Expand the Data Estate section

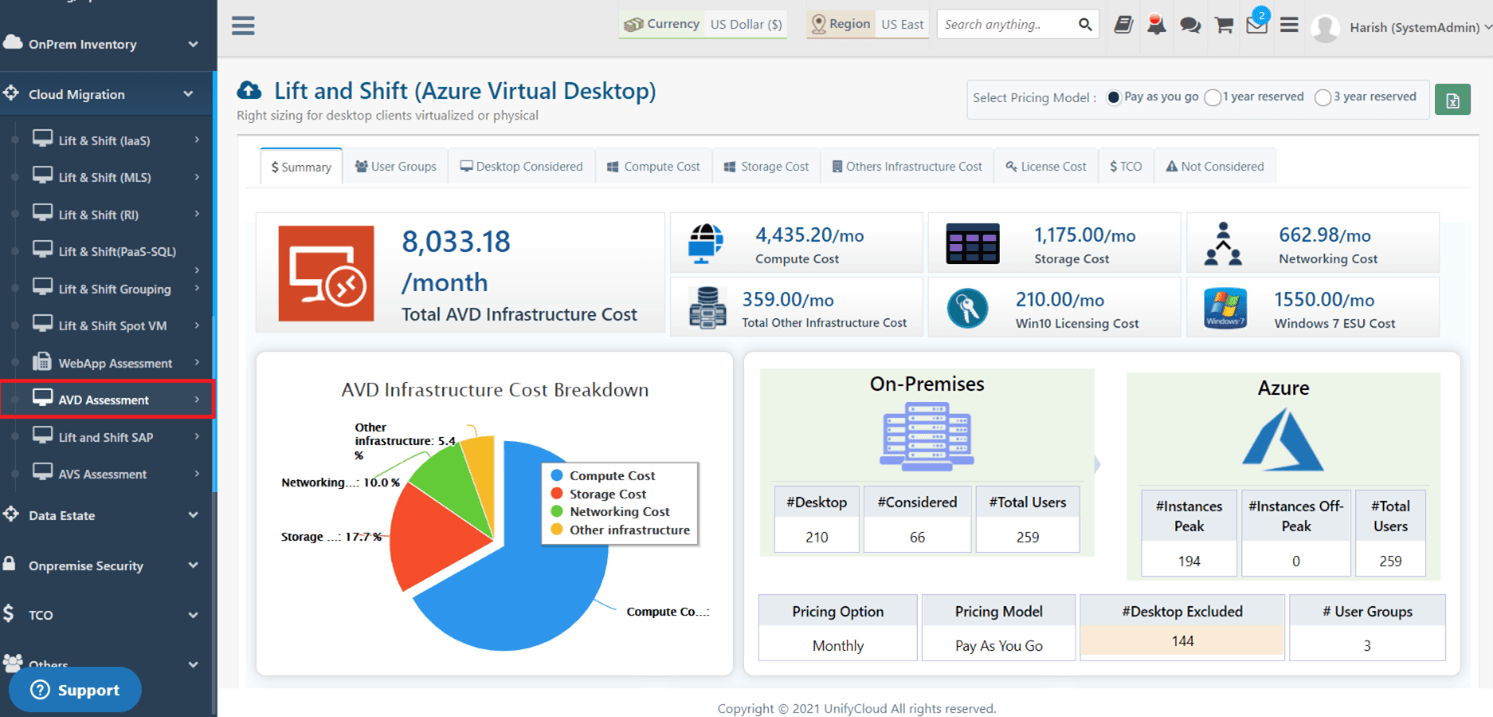pyautogui.click(x=107, y=515)
